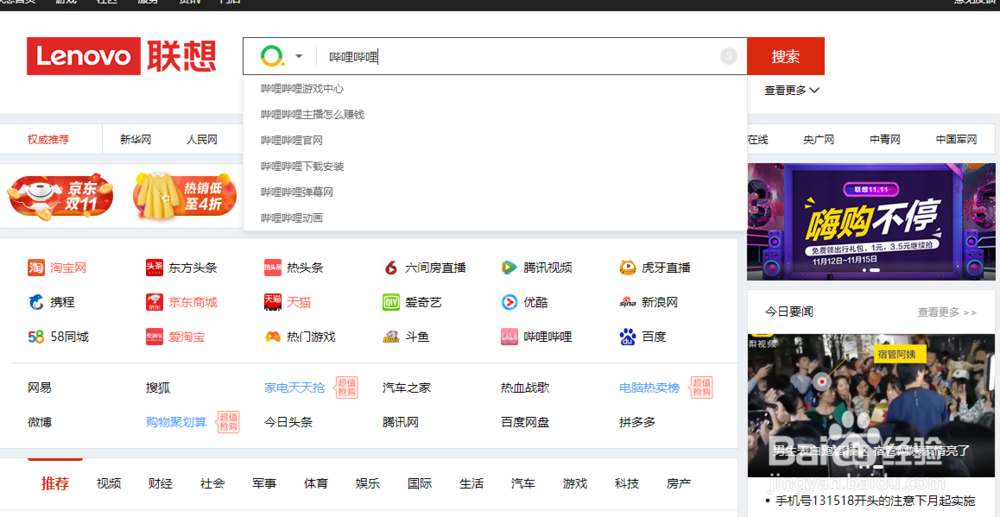Select suggestion 哔哩哔哩官网

[291, 140]
